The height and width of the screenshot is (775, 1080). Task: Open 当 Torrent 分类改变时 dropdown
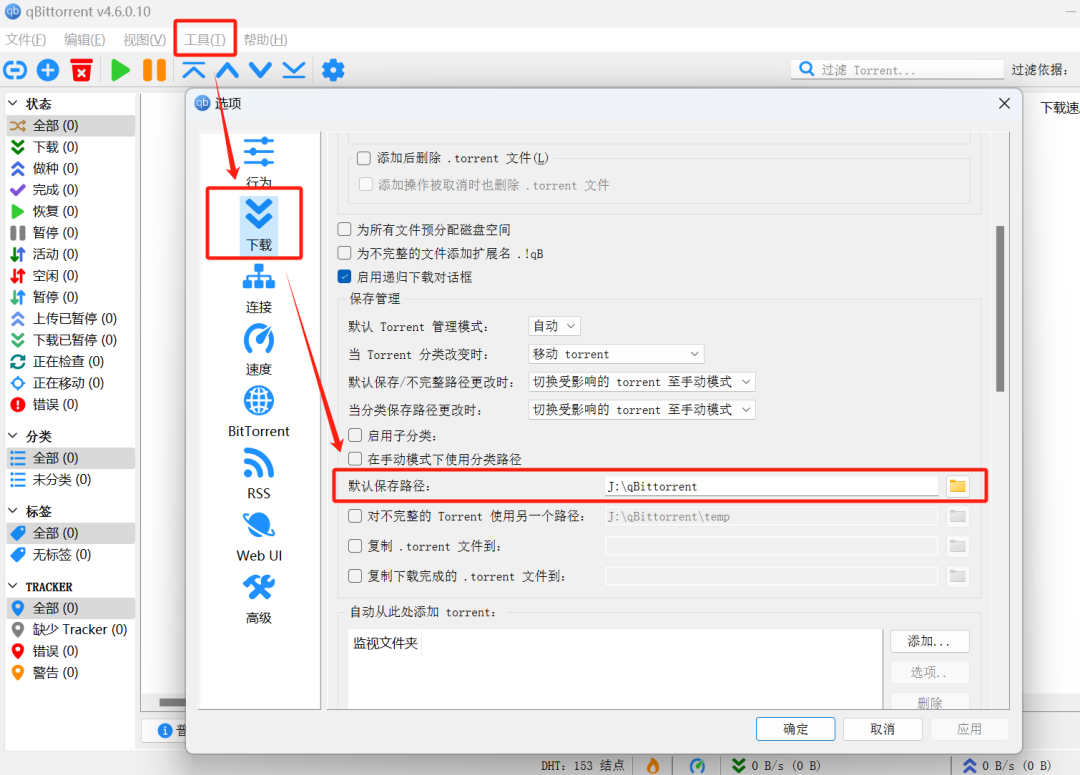click(616, 354)
